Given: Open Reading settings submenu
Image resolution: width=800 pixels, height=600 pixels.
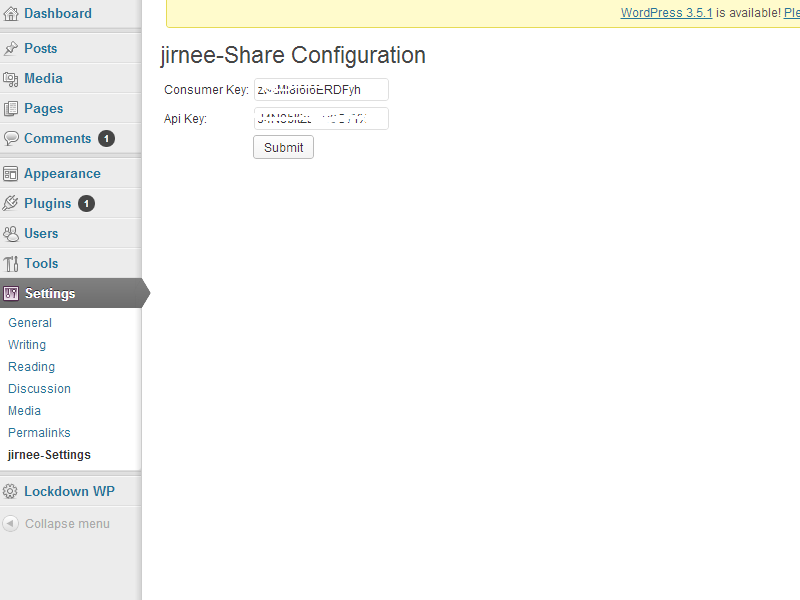Looking at the screenshot, I should click(x=32, y=367).
